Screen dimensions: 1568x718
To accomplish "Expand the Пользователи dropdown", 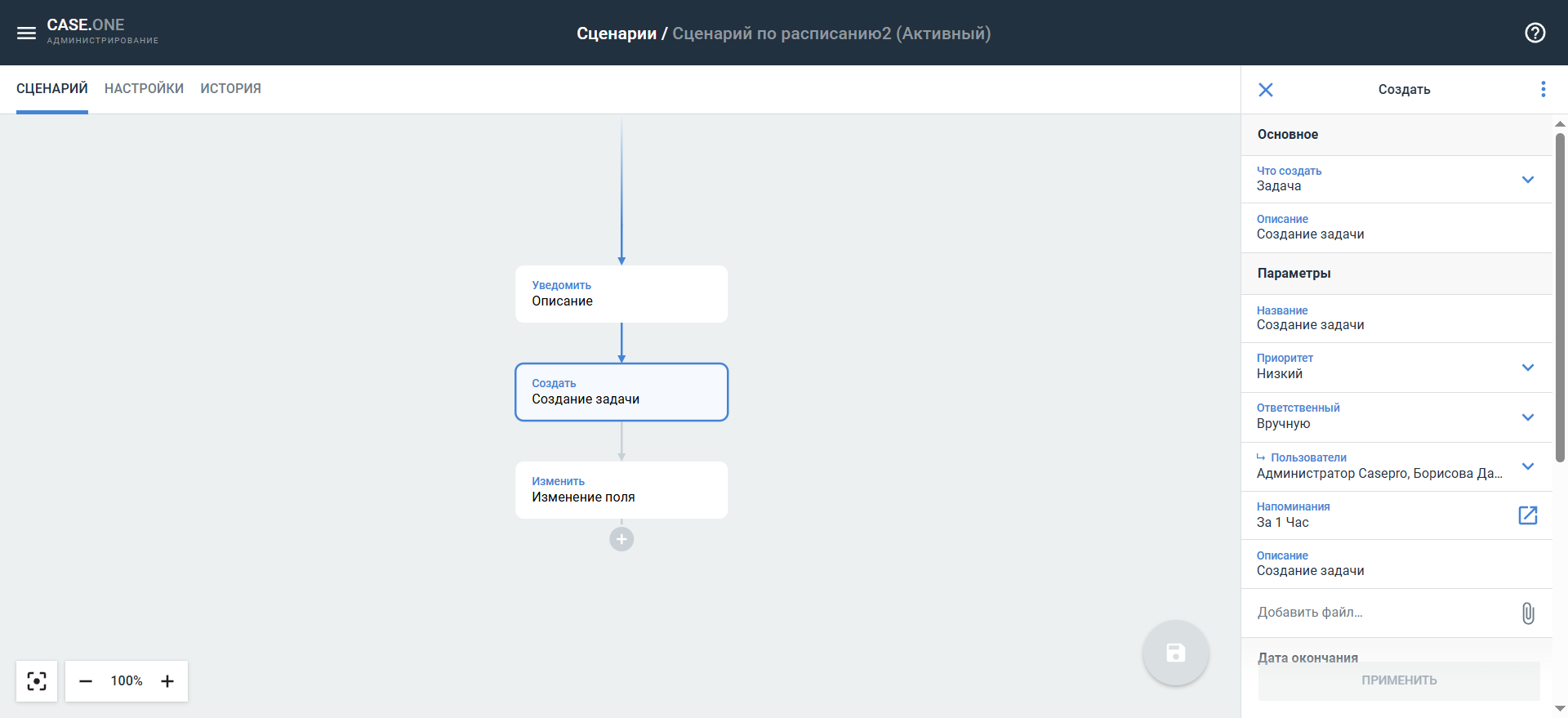I will point(1527,466).
